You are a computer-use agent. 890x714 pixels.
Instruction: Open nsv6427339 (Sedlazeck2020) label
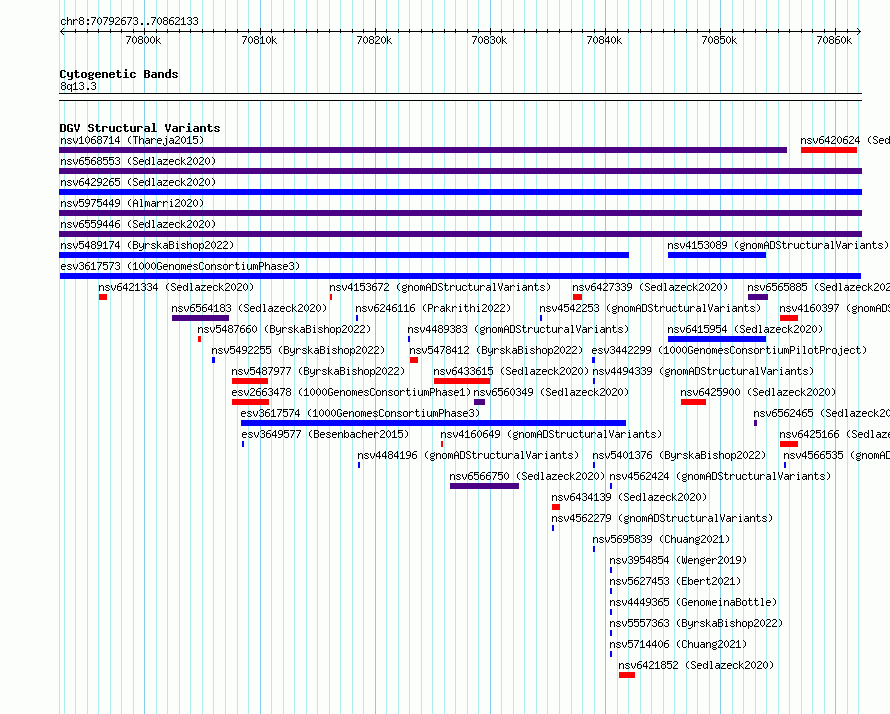[x=650, y=287]
